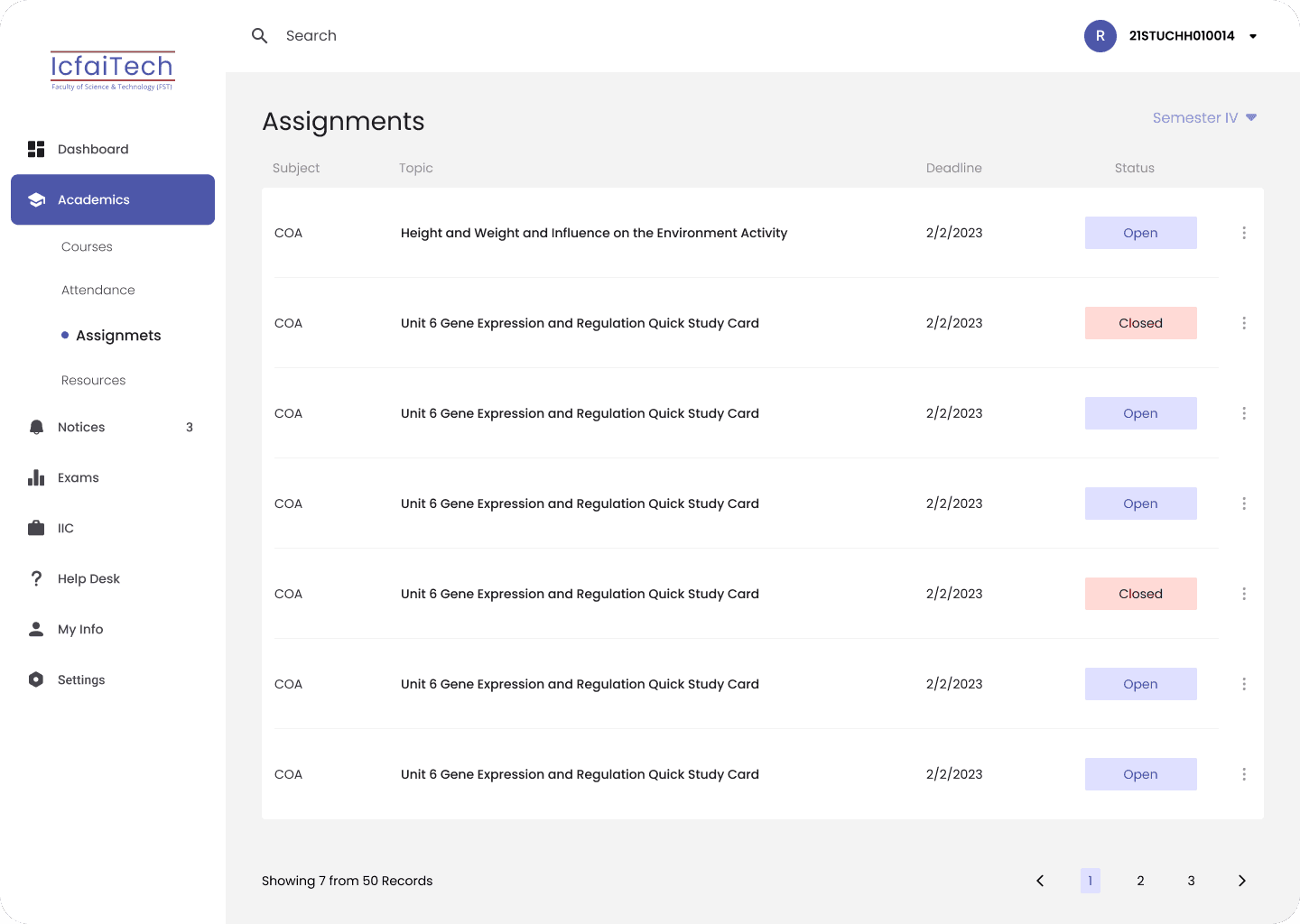Open the Settings hexagon icon

pos(36,679)
